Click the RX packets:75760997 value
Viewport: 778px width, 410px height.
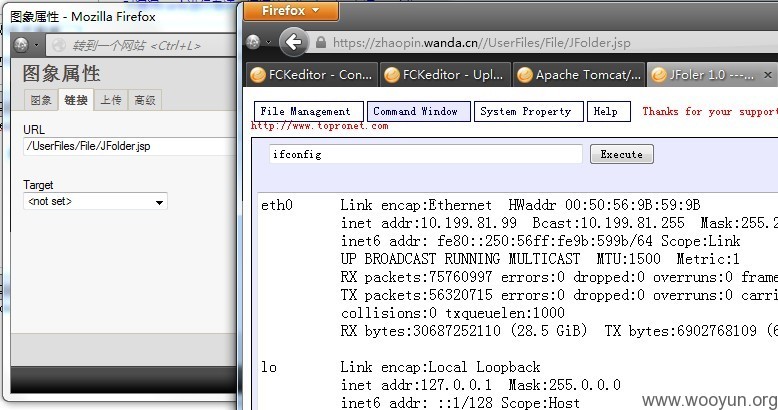(416, 277)
